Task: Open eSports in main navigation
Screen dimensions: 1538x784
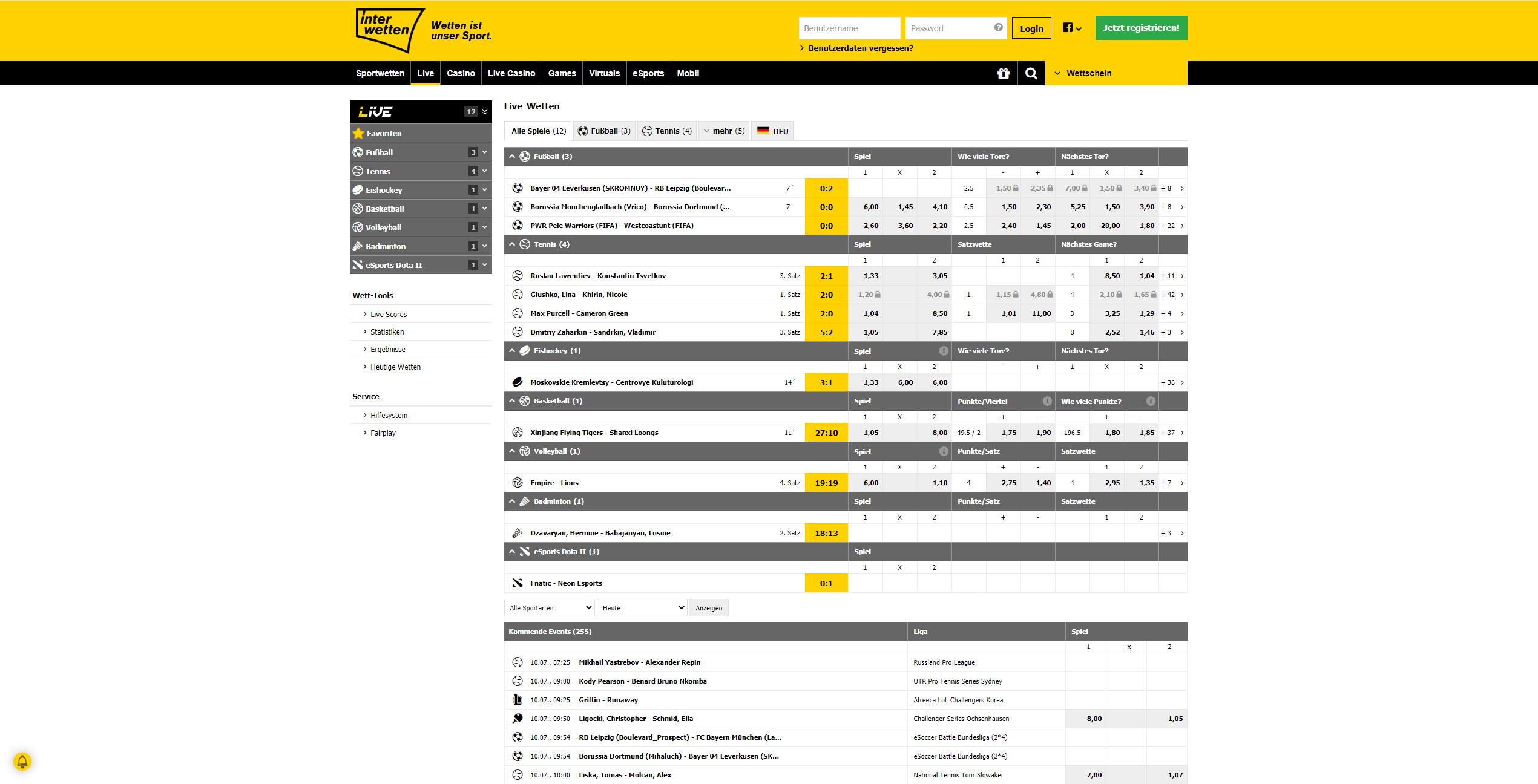Action: tap(648, 73)
